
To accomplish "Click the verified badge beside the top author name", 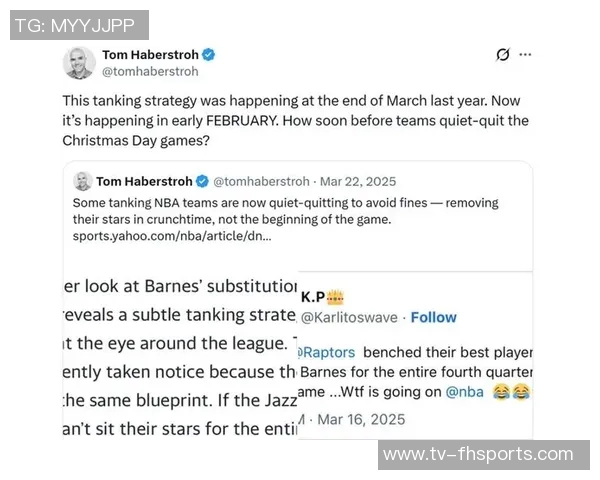I will 209,55.
